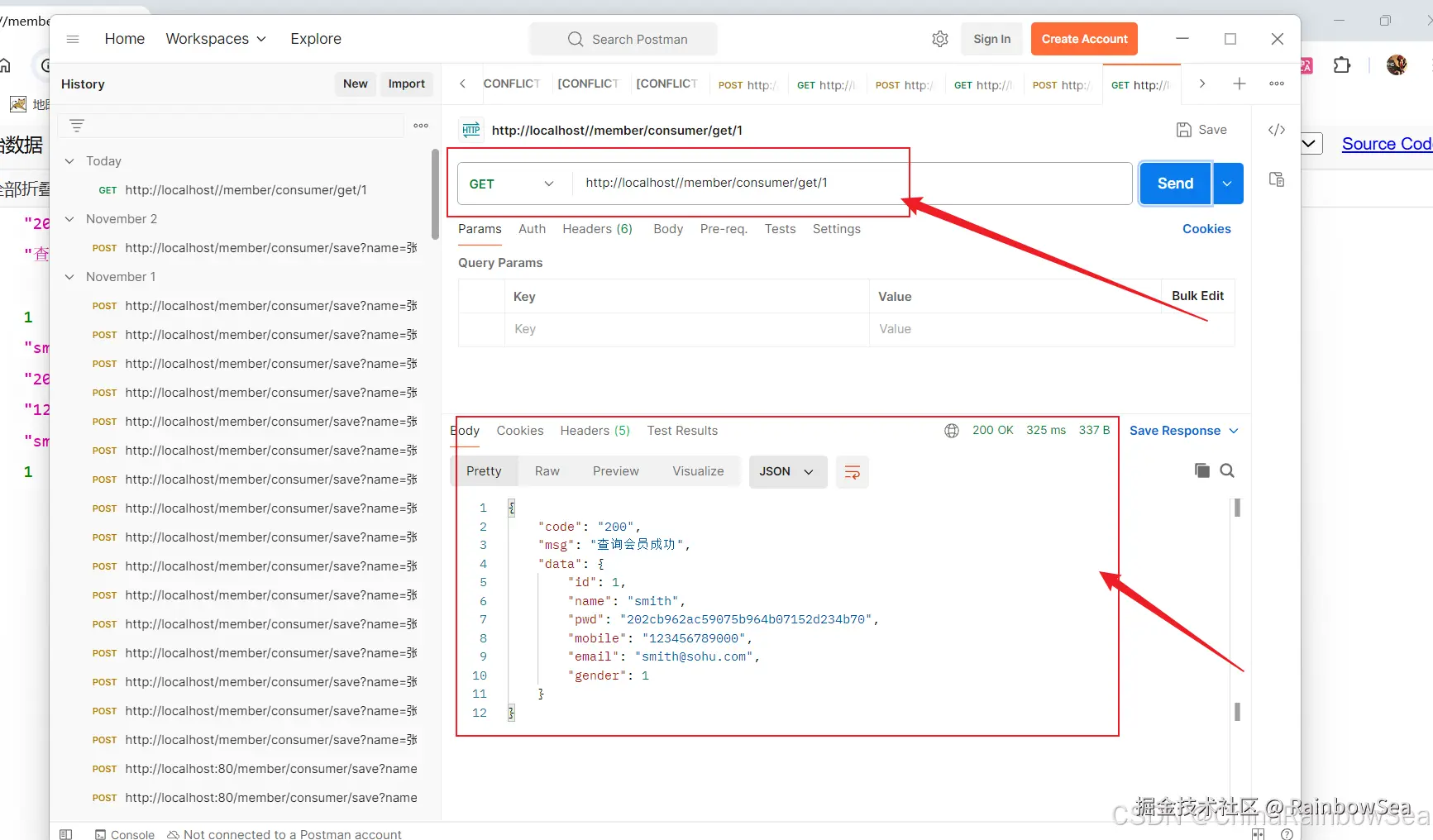The width and height of the screenshot is (1433, 840).
Task: Open the request Headers (6) tab
Action: [x=597, y=229]
